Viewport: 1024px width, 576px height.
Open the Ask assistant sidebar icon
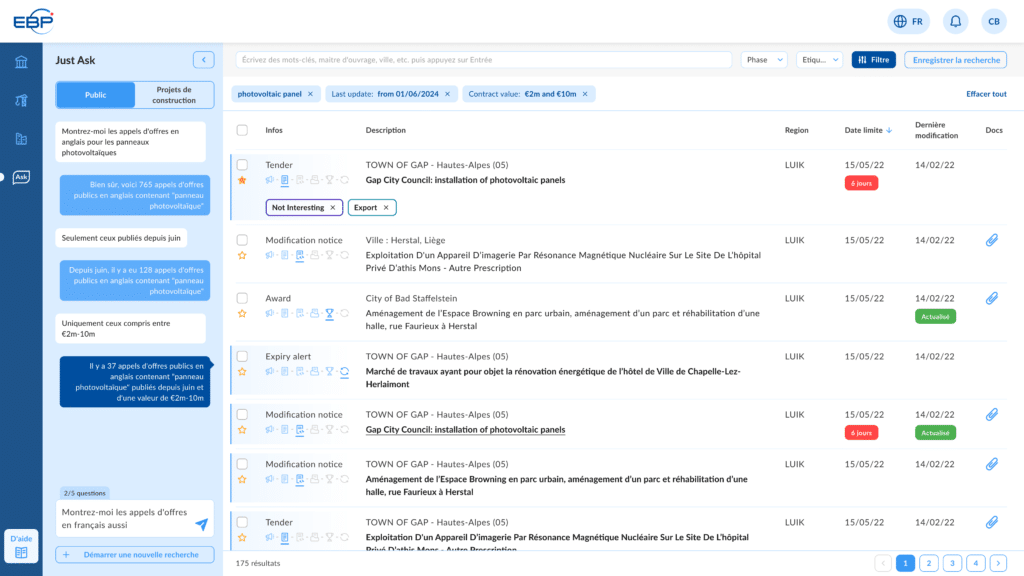[x=21, y=177]
